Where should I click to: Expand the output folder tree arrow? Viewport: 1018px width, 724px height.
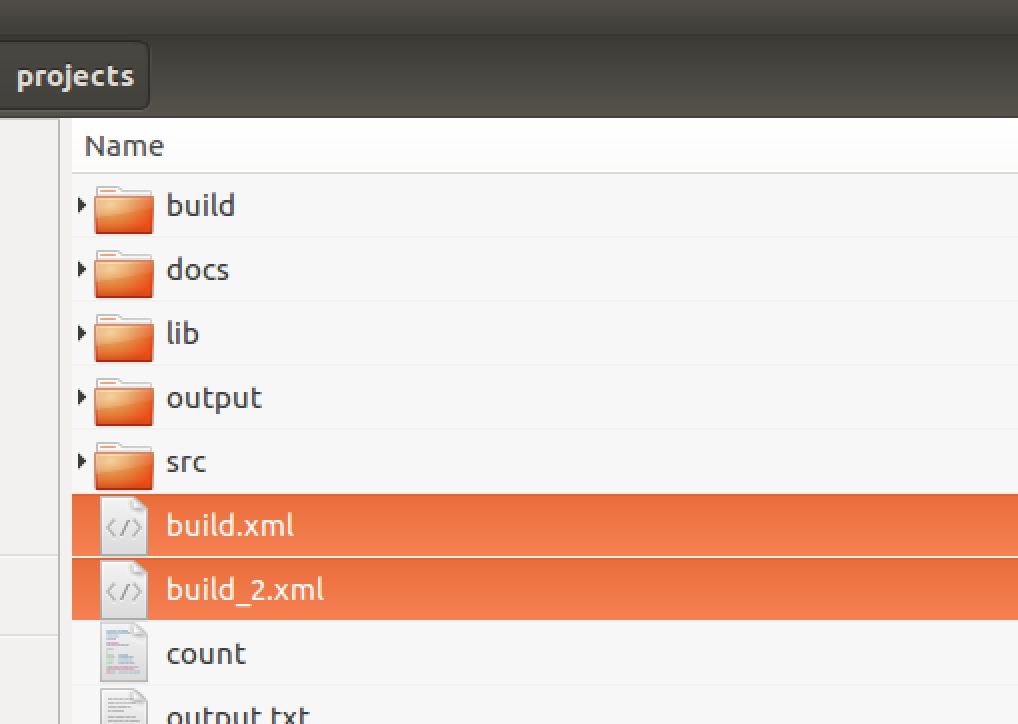pyautogui.click(x=81, y=397)
